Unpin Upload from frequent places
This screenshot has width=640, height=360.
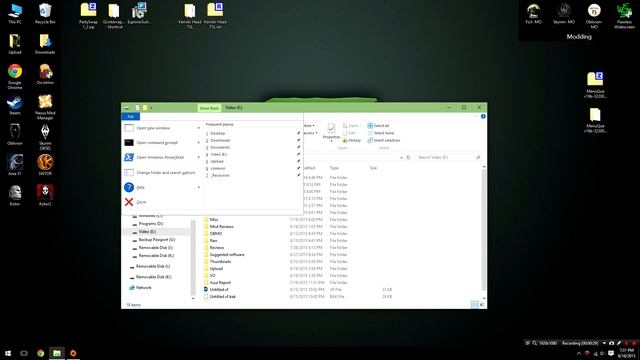coord(298,161)
